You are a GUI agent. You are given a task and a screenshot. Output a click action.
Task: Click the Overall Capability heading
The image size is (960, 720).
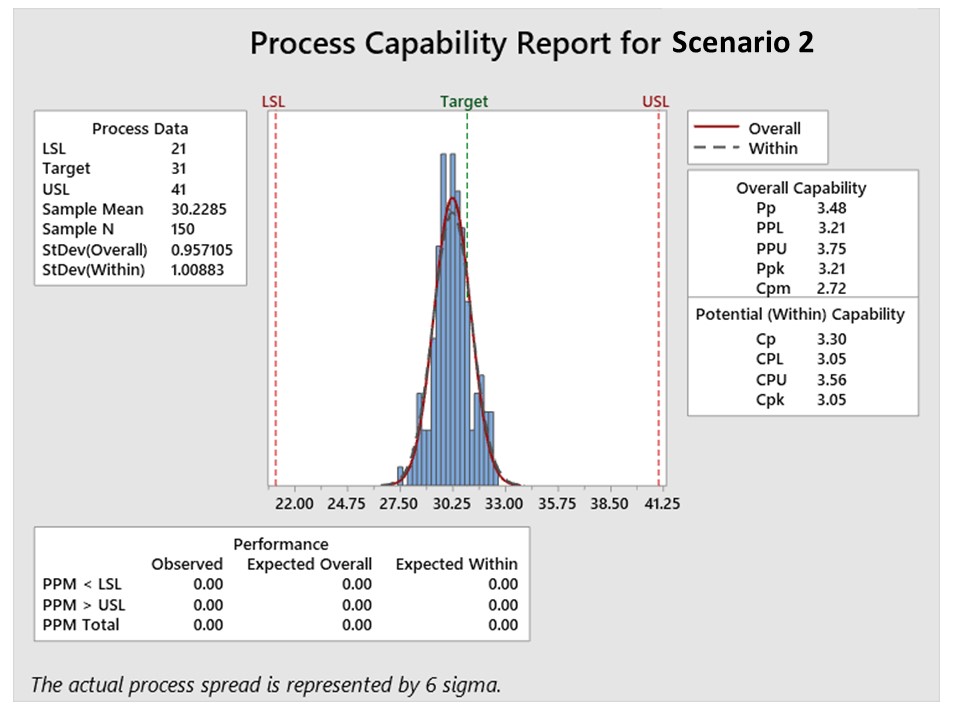[x=801, y=188]
